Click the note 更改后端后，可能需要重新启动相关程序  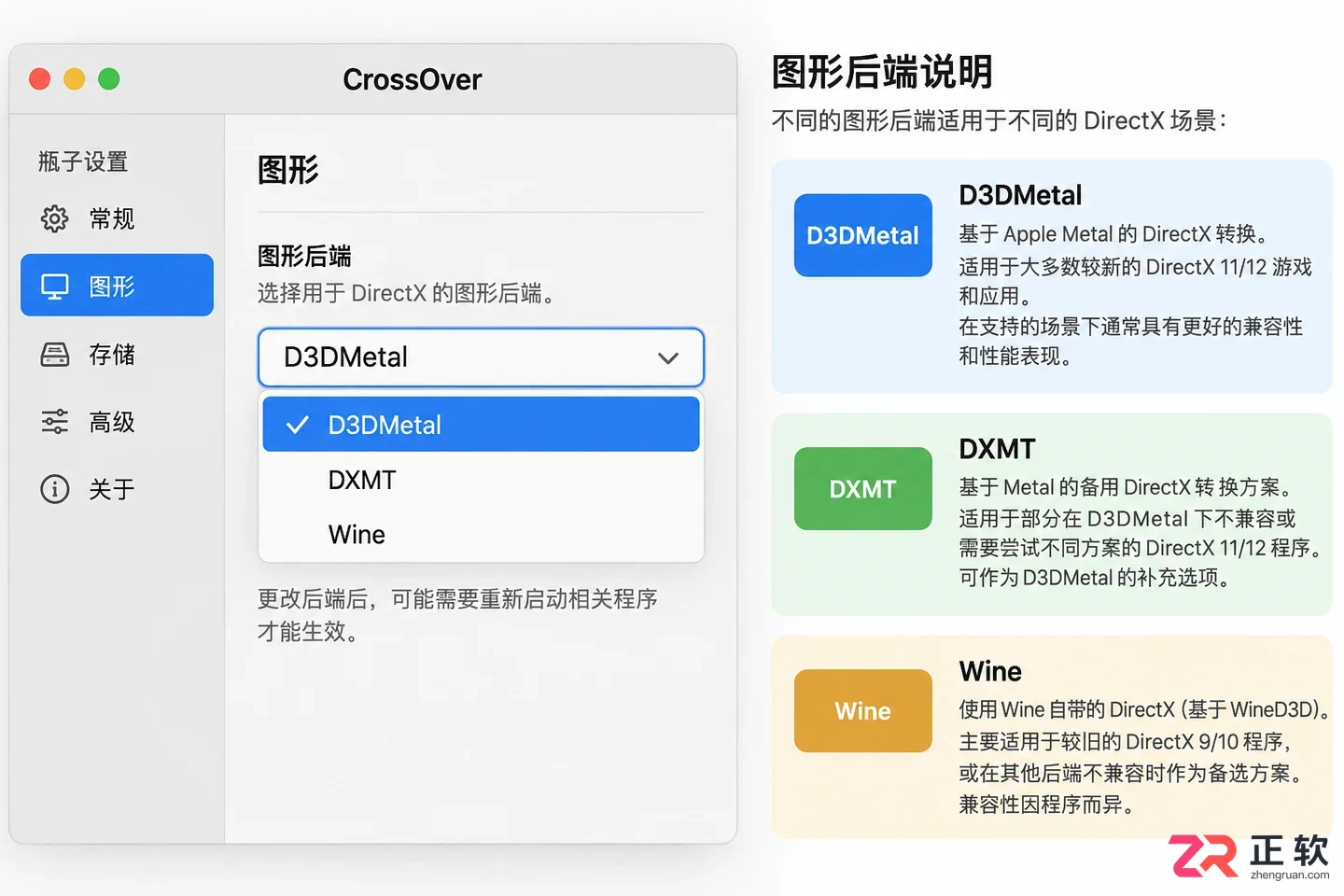(x=457, y=598)
